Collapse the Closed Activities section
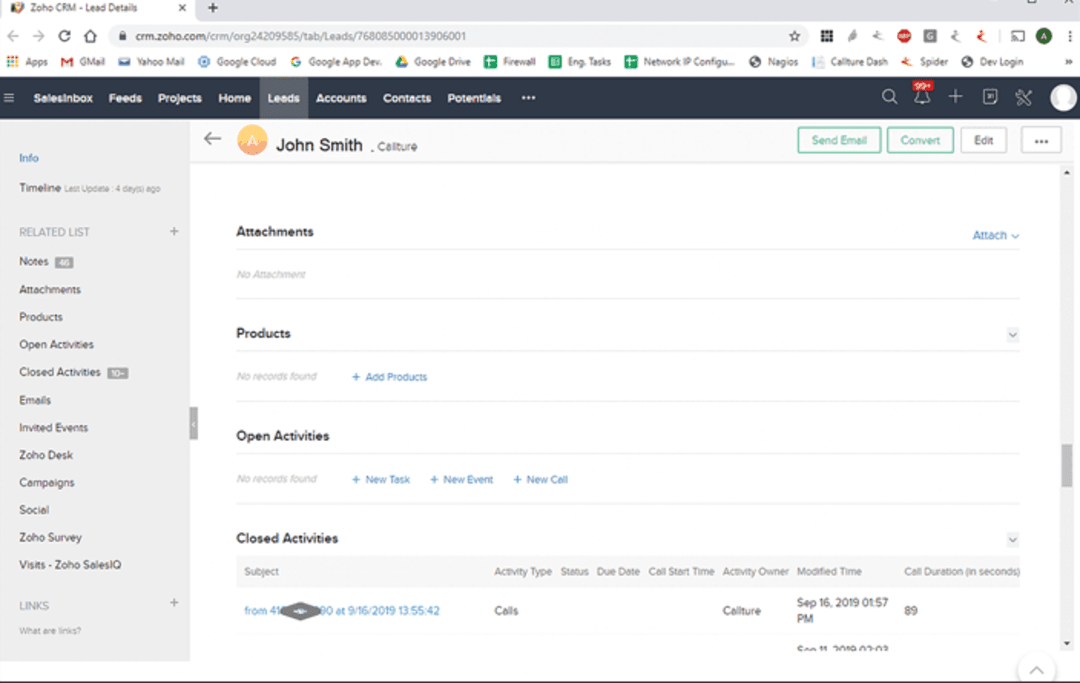Image resolution: width=1080 pixels, height=683 pixels. [x=1012, y=540]
